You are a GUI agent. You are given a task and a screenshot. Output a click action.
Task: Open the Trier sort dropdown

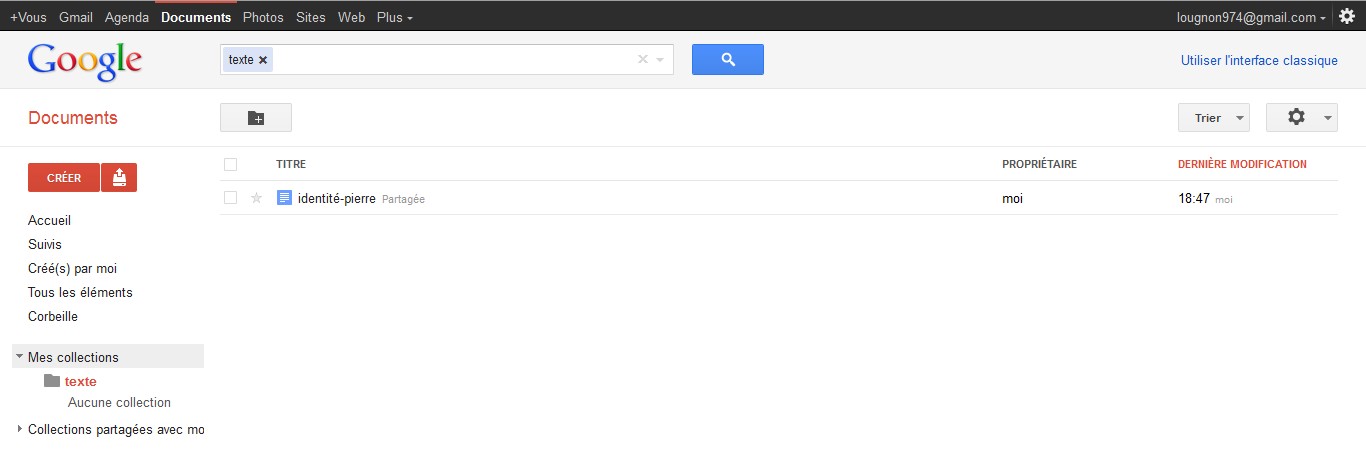coord(1214,118)
